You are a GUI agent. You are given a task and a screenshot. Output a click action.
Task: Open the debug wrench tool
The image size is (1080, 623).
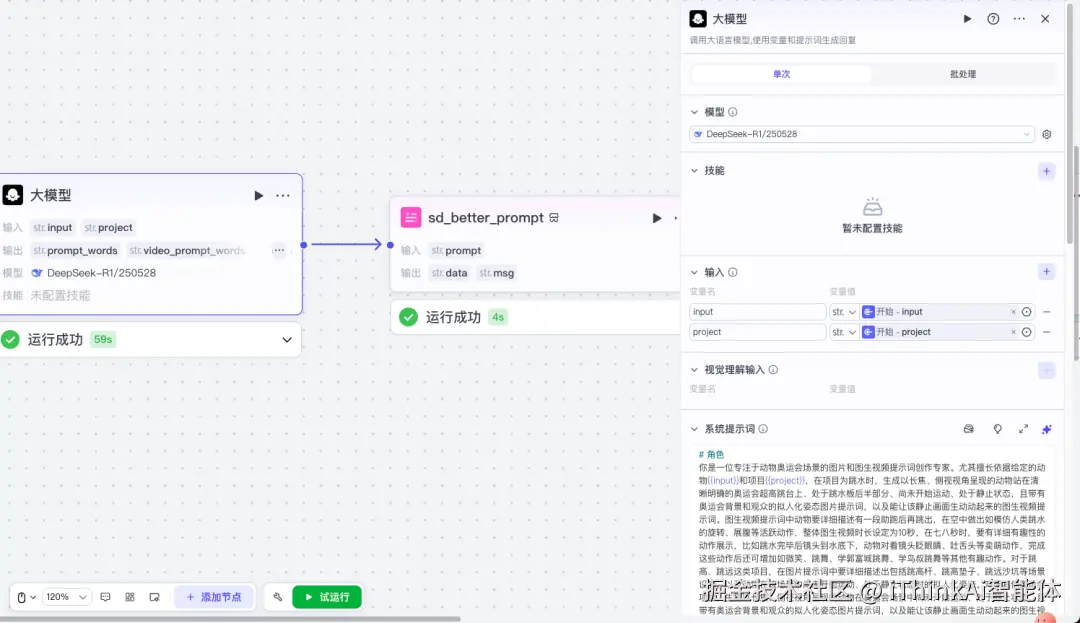click(x=278, y=598)
